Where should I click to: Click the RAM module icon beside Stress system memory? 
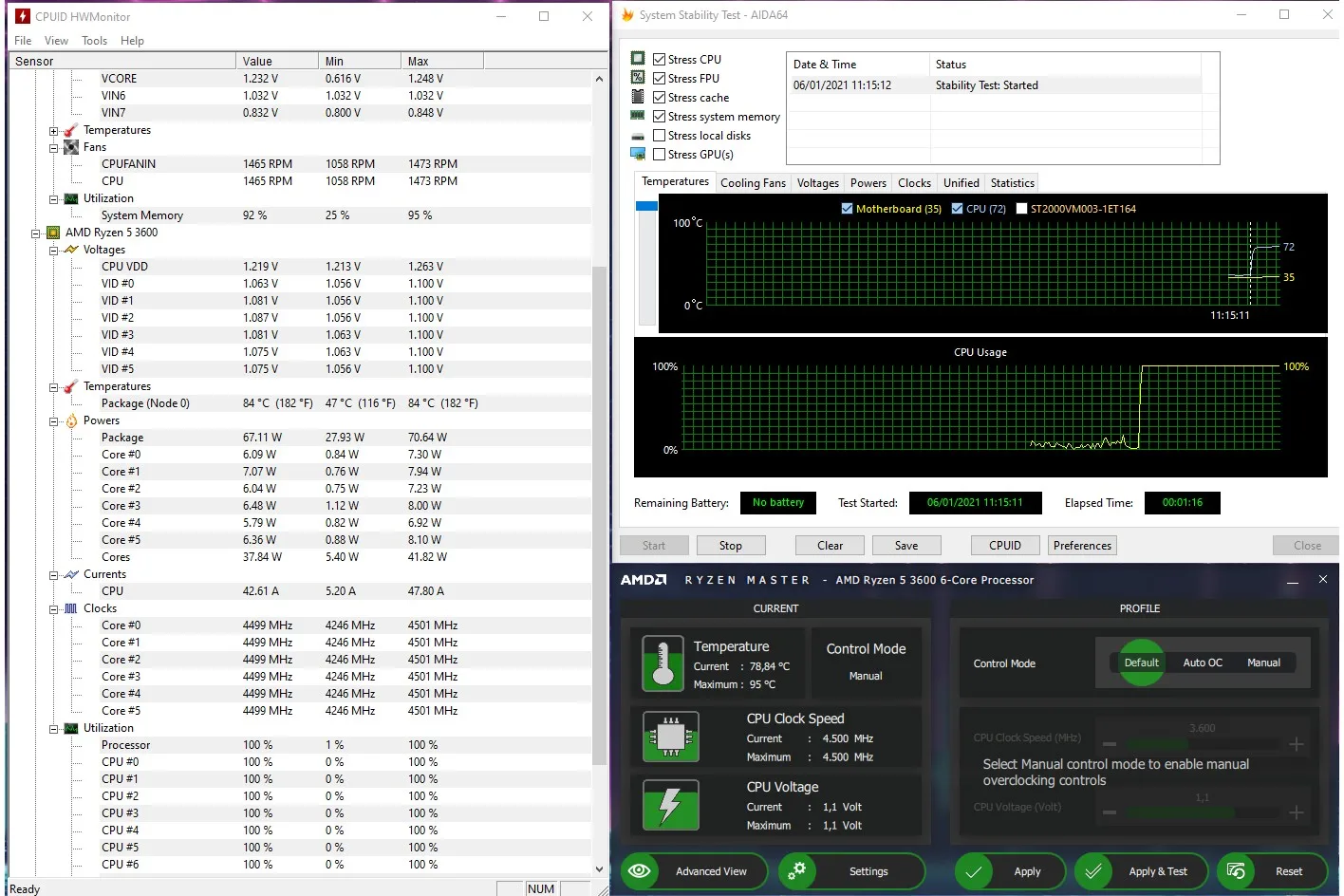click(x=638, y=116)
